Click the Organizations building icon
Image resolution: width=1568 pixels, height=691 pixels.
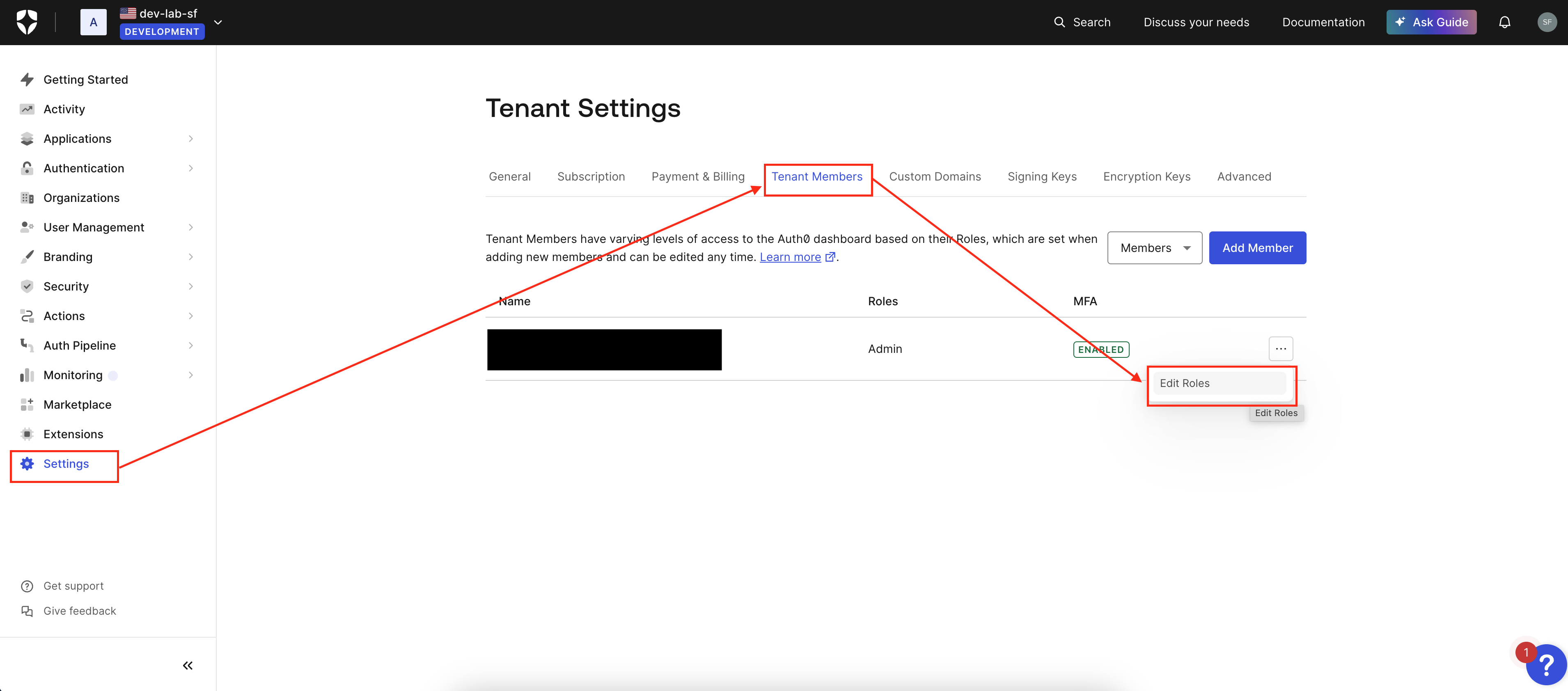(x=27, y=198)
